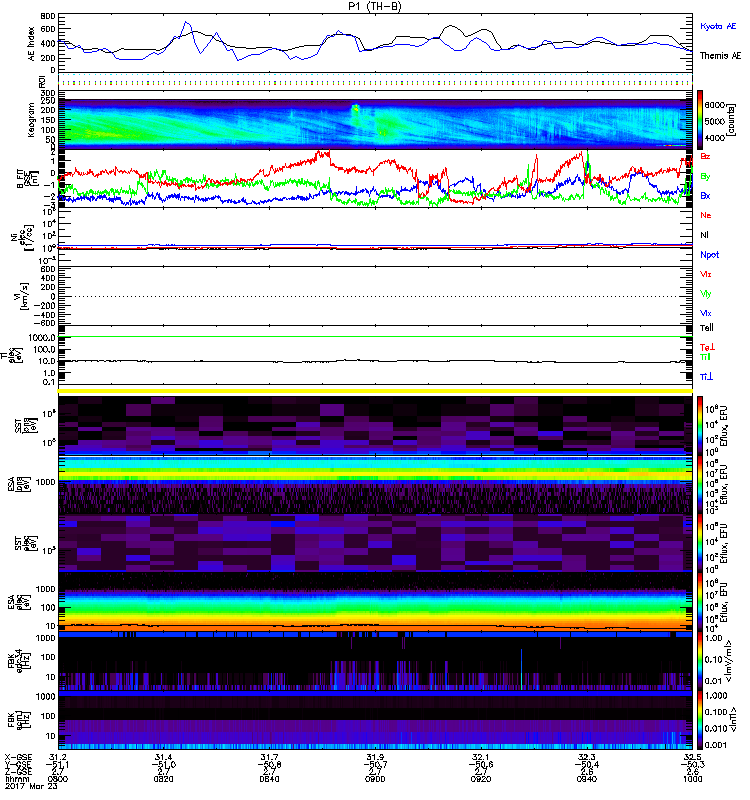Click the B_FIT GSE [nT] axis title
Image resolution: width=750 pixels, height=800 pixels.
tap(26, 179)
